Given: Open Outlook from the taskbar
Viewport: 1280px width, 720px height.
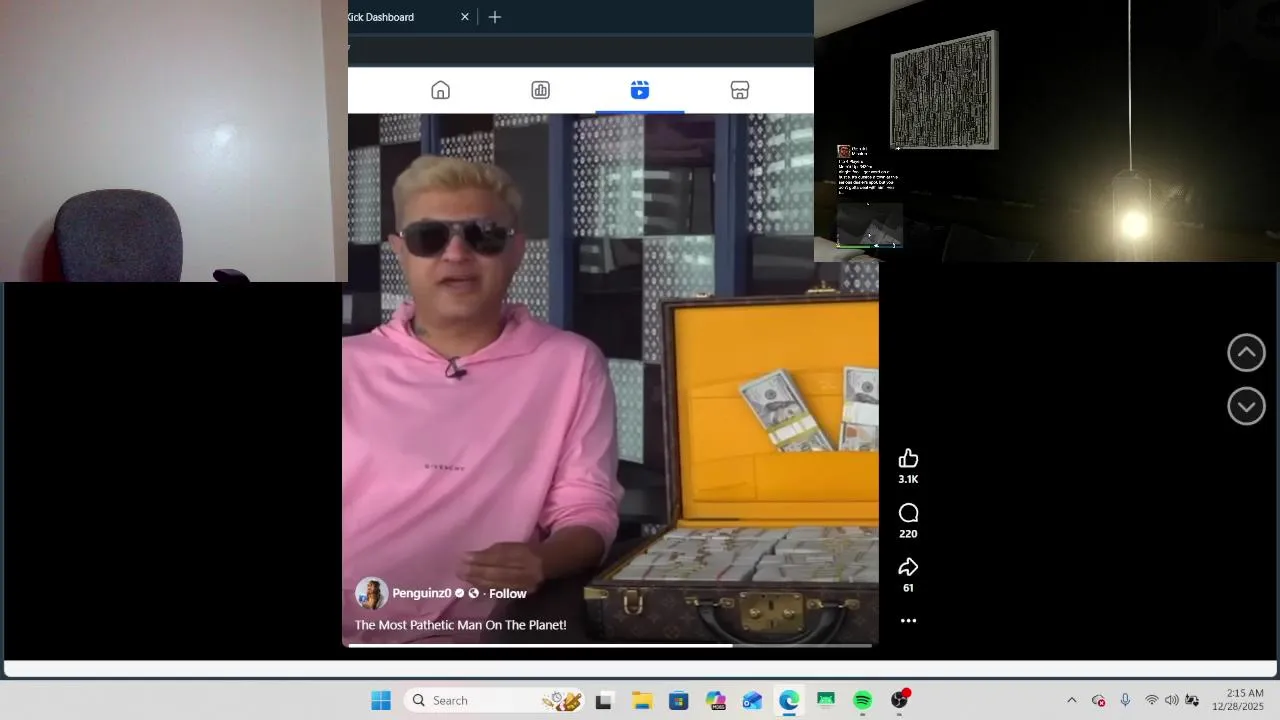Looking at the screenshot, I should [752, 701].
